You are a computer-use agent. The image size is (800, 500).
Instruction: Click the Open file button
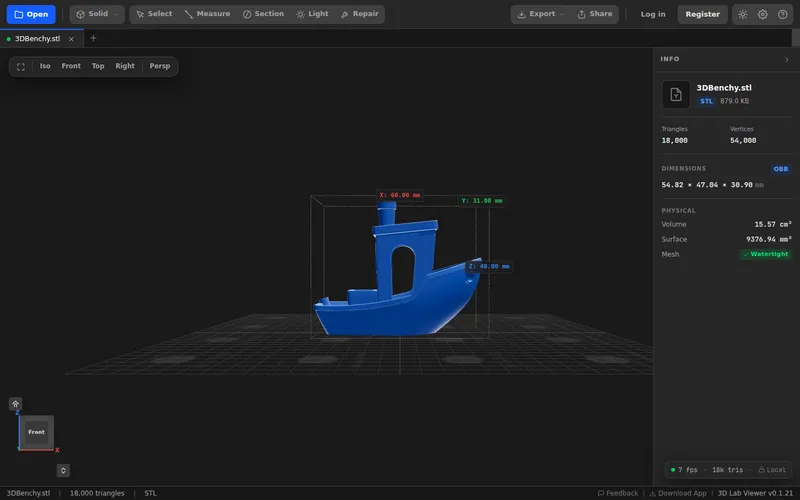[x=31, y=14]
